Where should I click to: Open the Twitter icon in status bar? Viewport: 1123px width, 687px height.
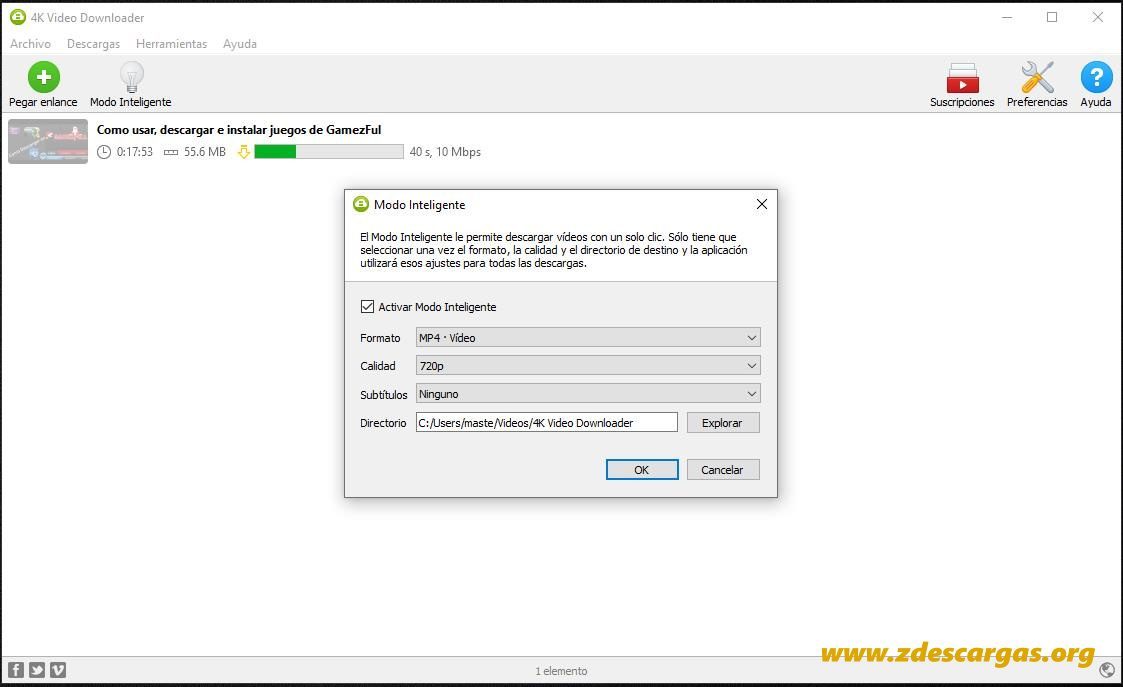[37, 670]
